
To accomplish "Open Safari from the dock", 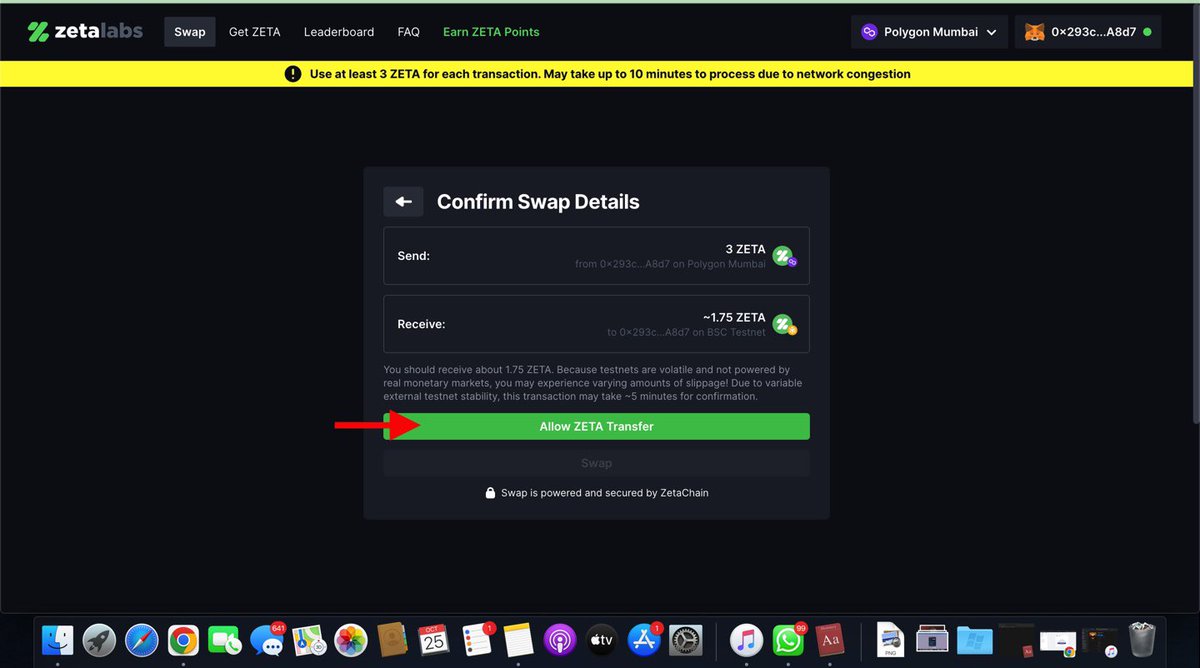I will pos(141,639).
